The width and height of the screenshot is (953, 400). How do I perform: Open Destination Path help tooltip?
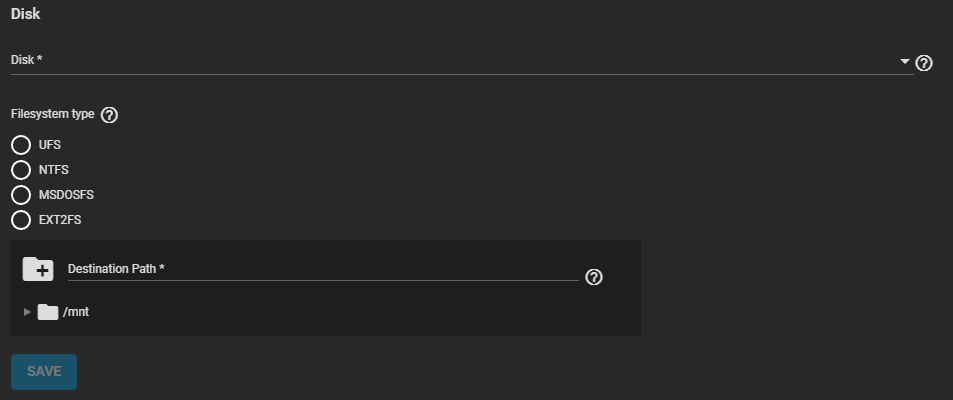tap(594, 277)
